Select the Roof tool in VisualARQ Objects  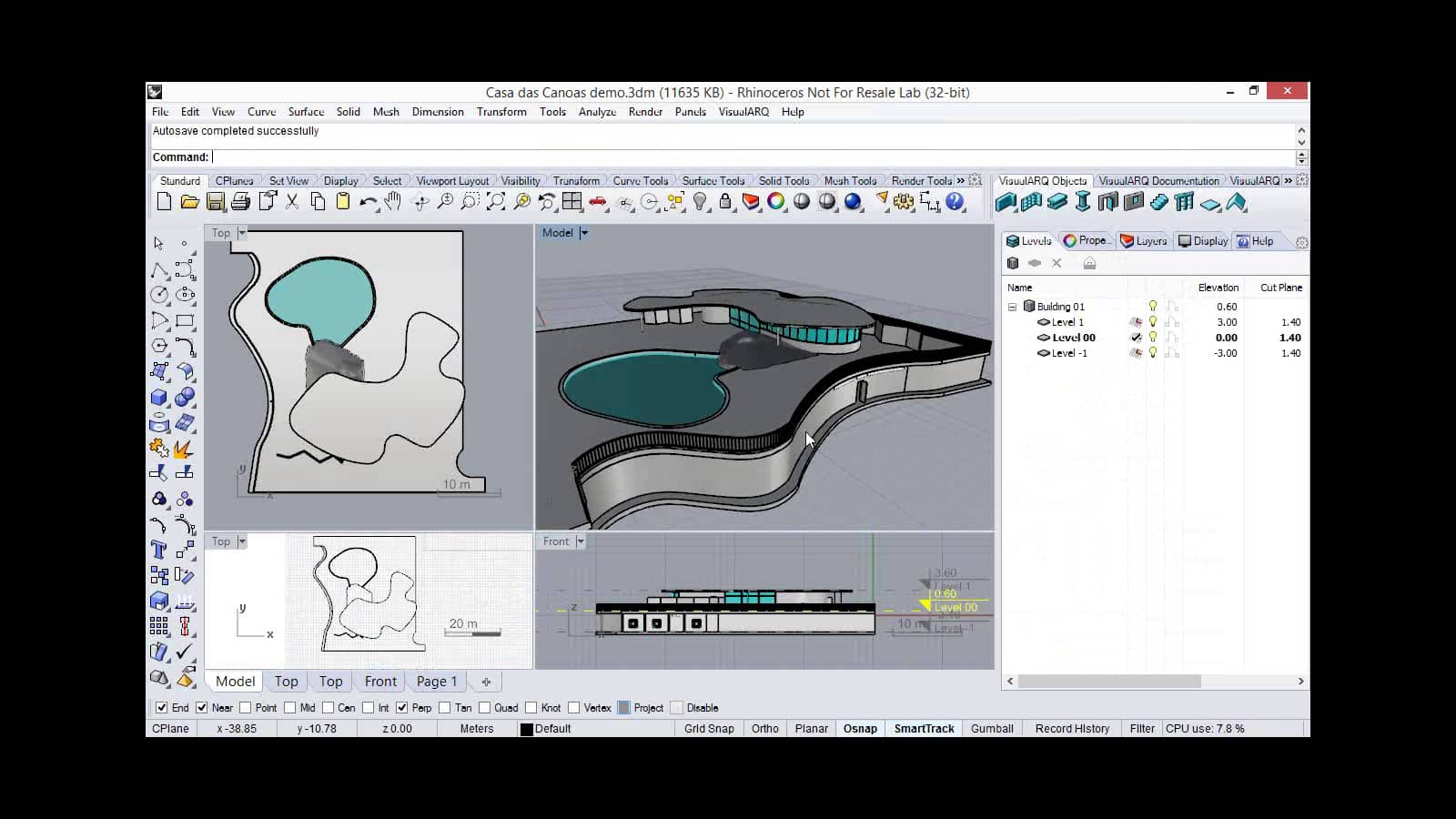pos(1235,203)
